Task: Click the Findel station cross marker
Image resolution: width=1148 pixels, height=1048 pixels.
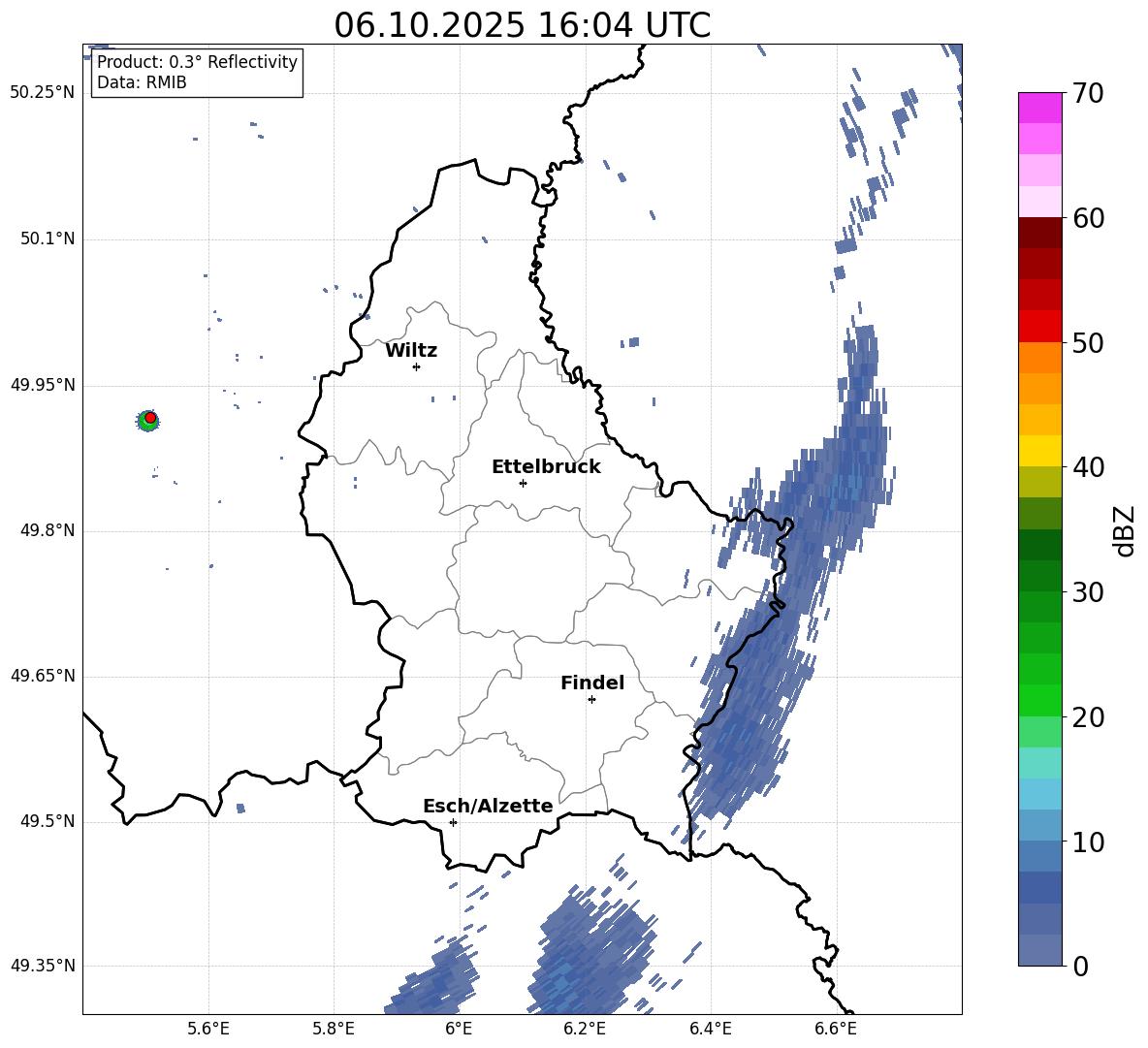Action: coord(591,700)
